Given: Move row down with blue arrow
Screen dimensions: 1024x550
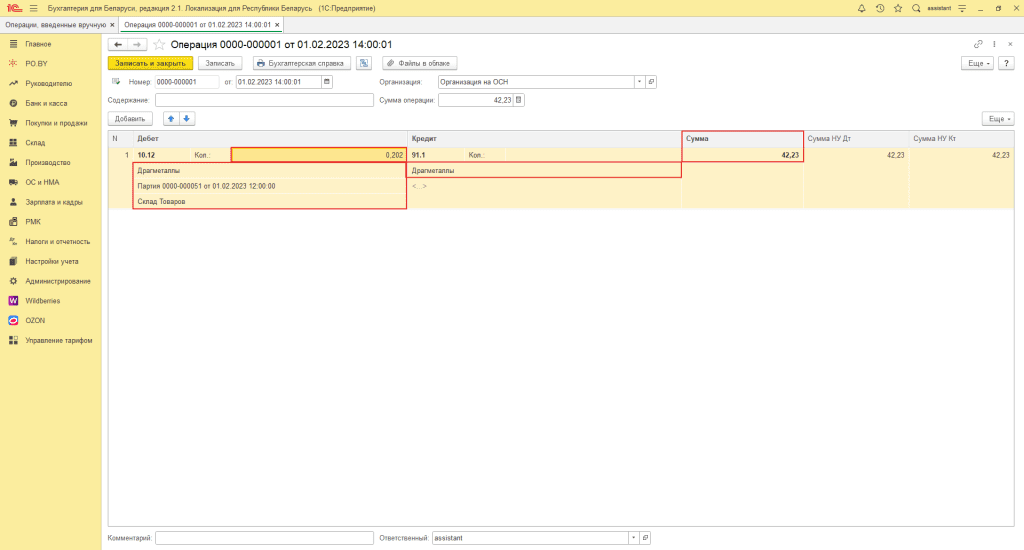Looking at the screenshot, I should [x=187, y=118].
